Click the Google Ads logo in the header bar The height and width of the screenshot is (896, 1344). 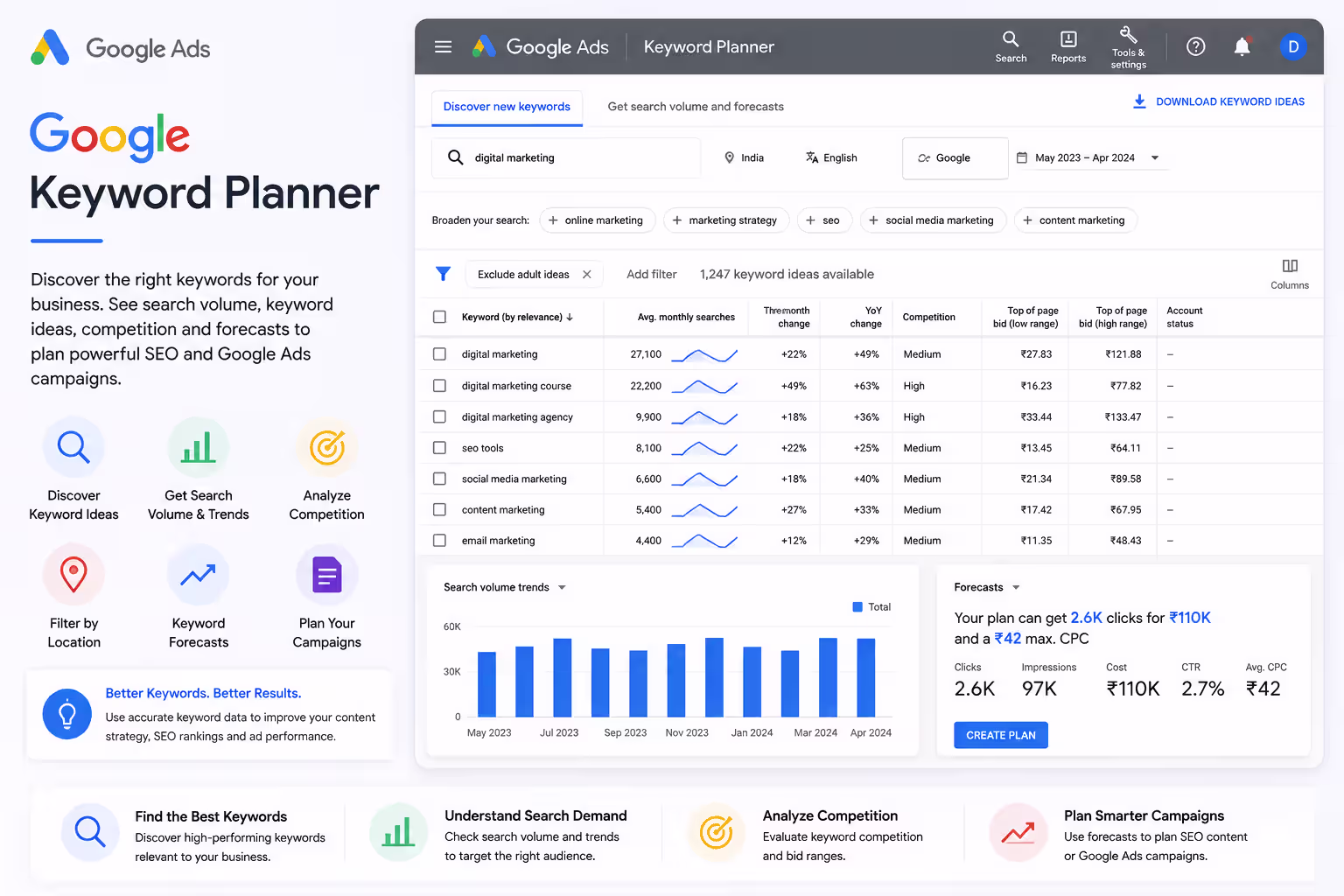coord(541,47)
